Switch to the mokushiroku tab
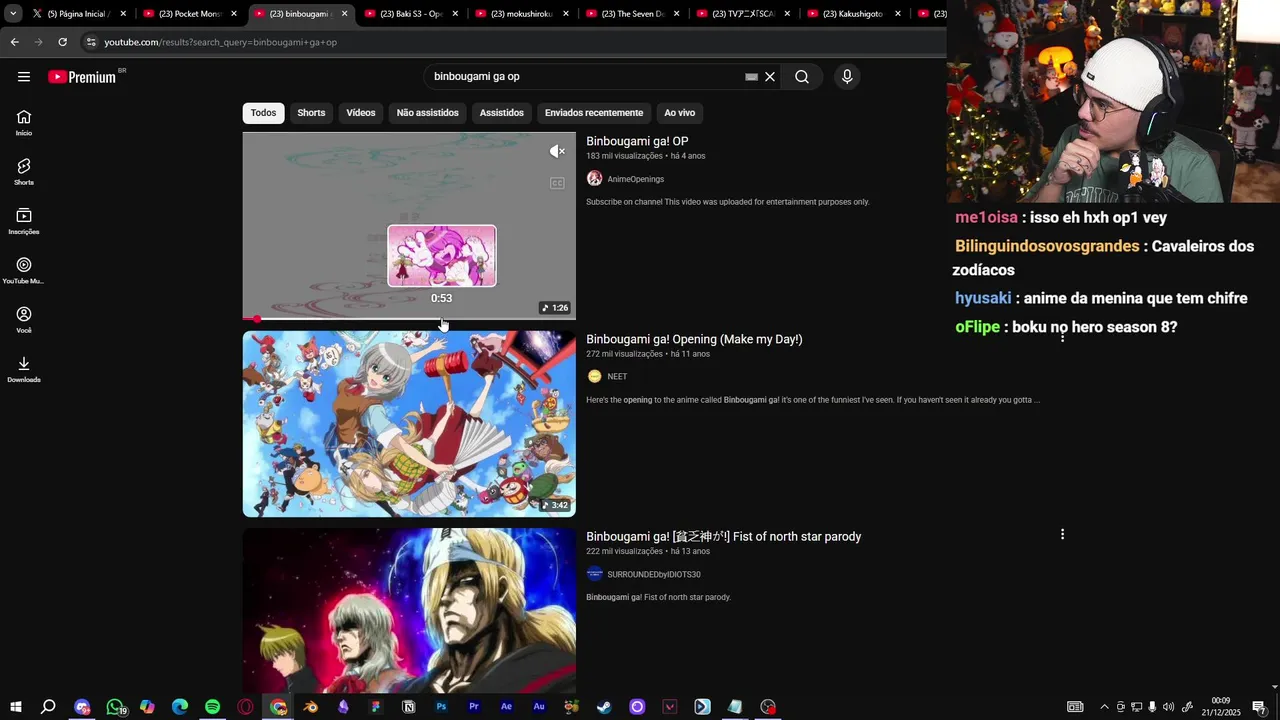The width and height of the screenshot is (1280, 720). click(522, 14)
